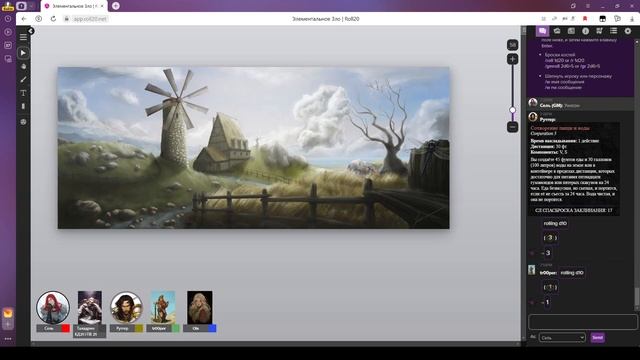640x360 pixels.
Task: Click the green swatch beside tr00per
Action: click(x=176, y=328)
